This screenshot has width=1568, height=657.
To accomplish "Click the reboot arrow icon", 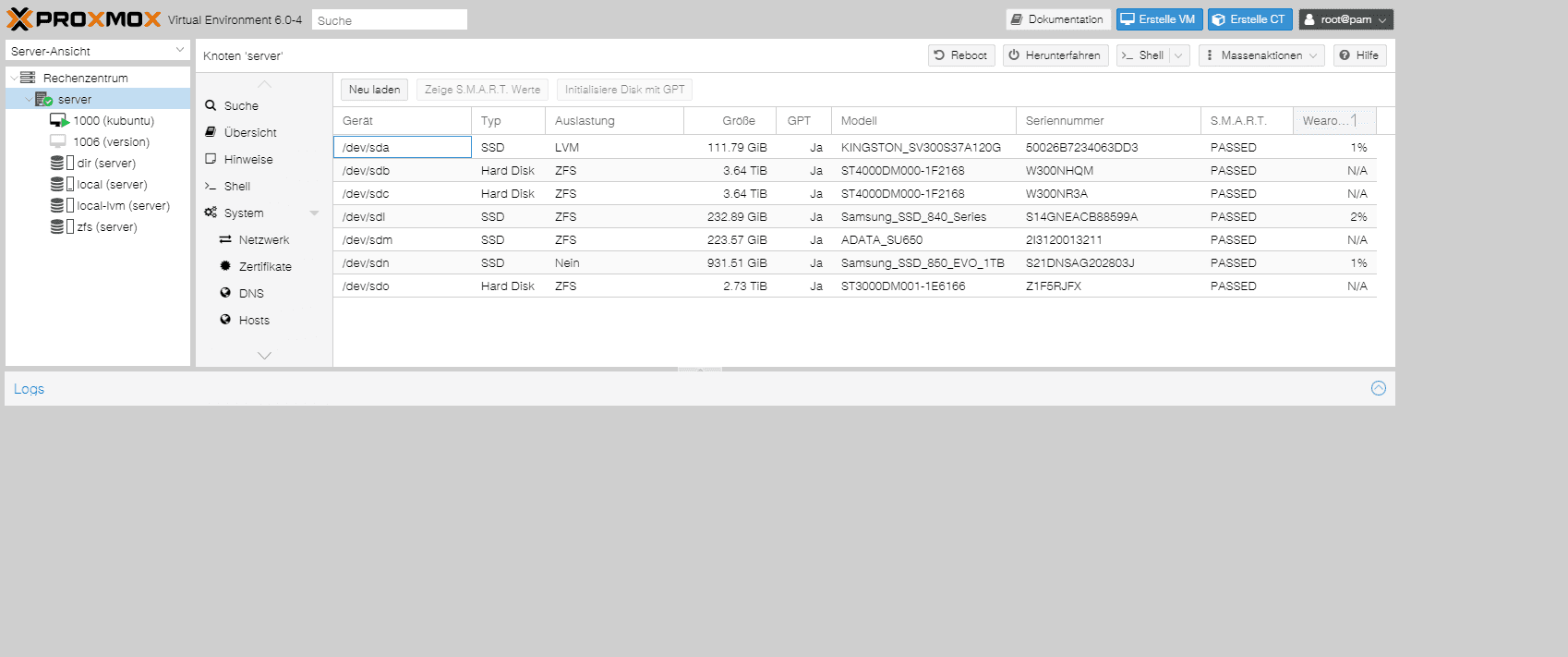I will click(939, 55).
